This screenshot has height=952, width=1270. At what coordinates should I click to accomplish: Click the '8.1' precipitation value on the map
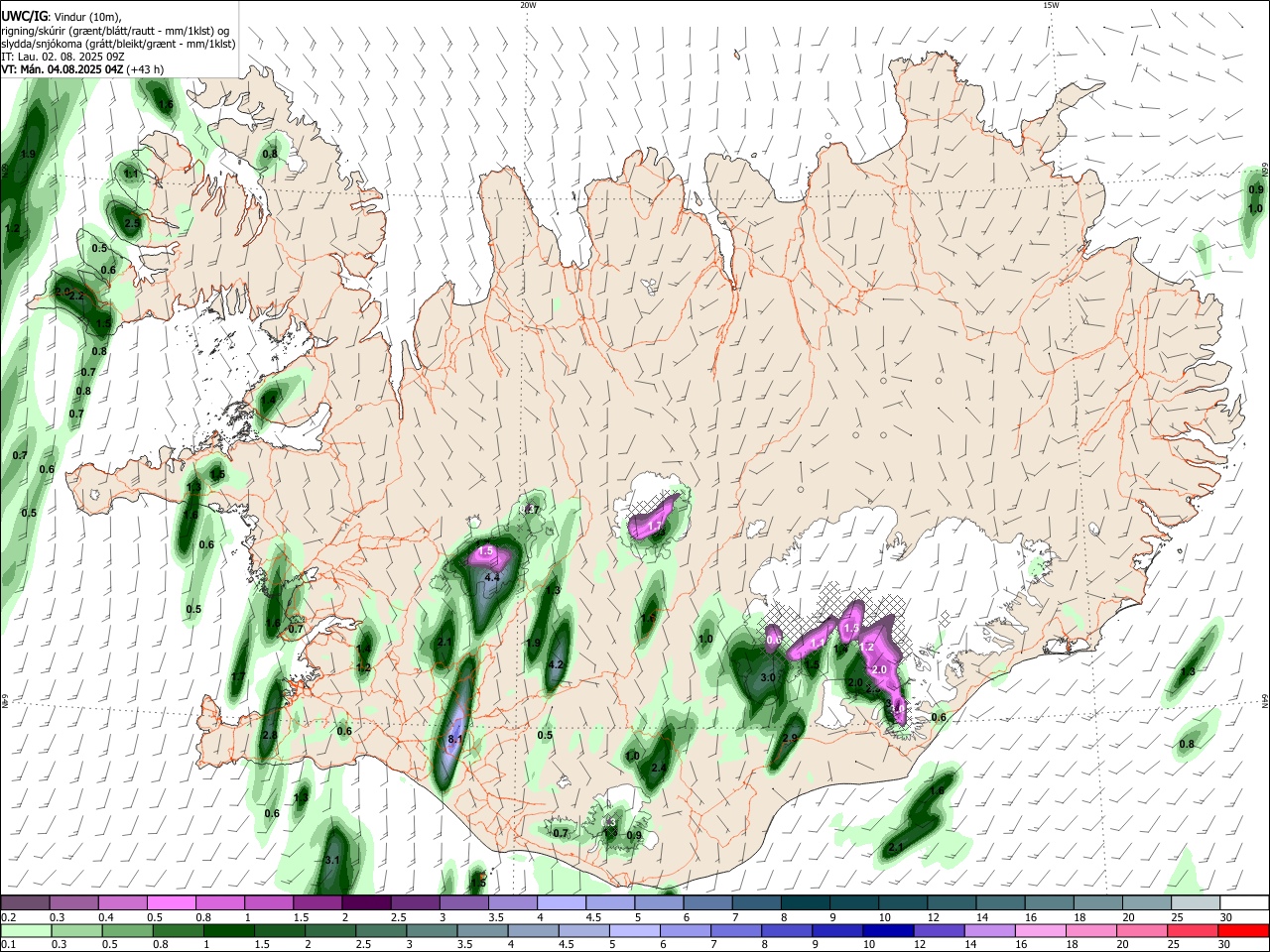pyautogui.click(x=455, y=739)
